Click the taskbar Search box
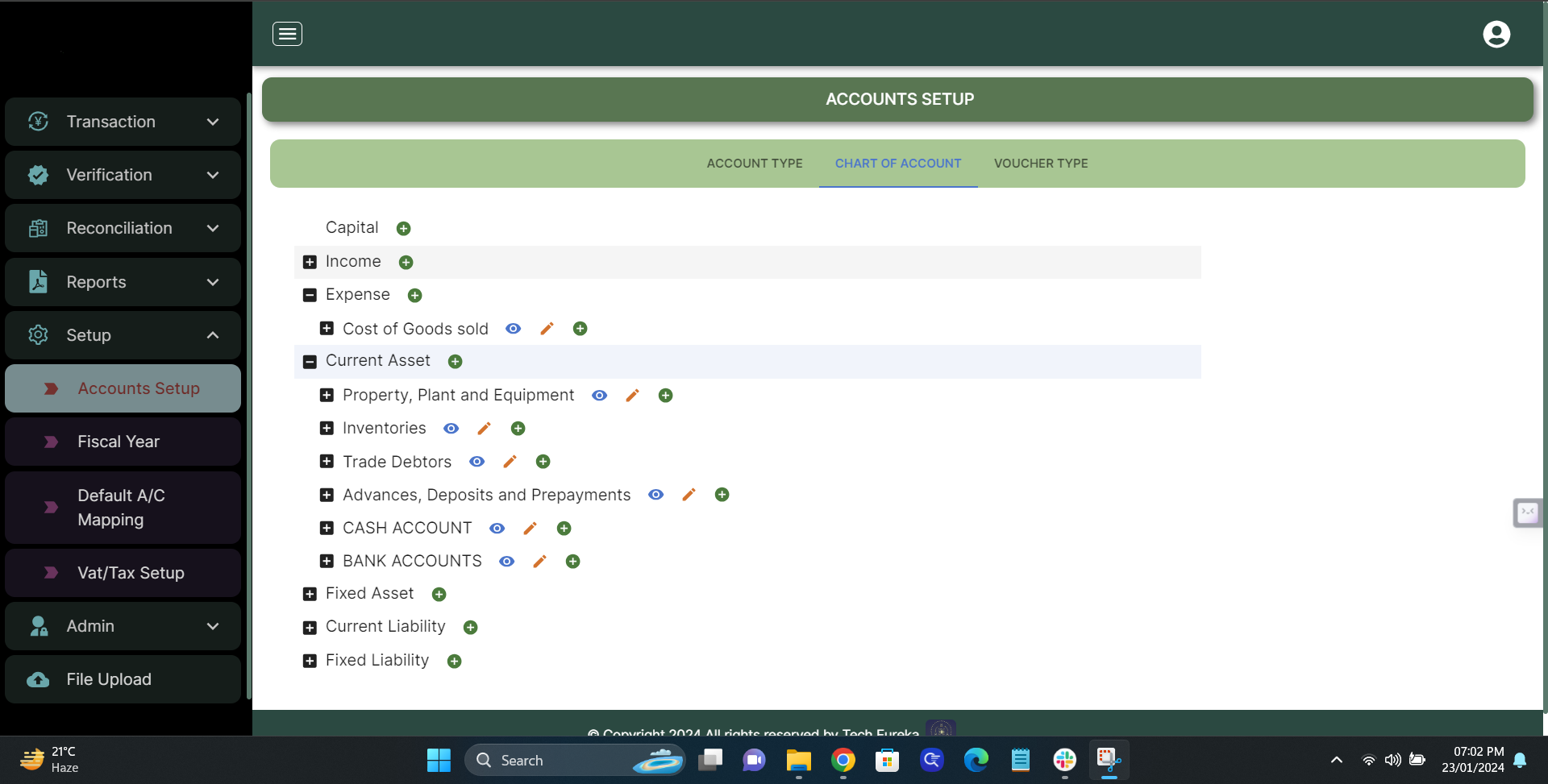Viewport: 1548px width, 784px height. click(x=575, y=760)
